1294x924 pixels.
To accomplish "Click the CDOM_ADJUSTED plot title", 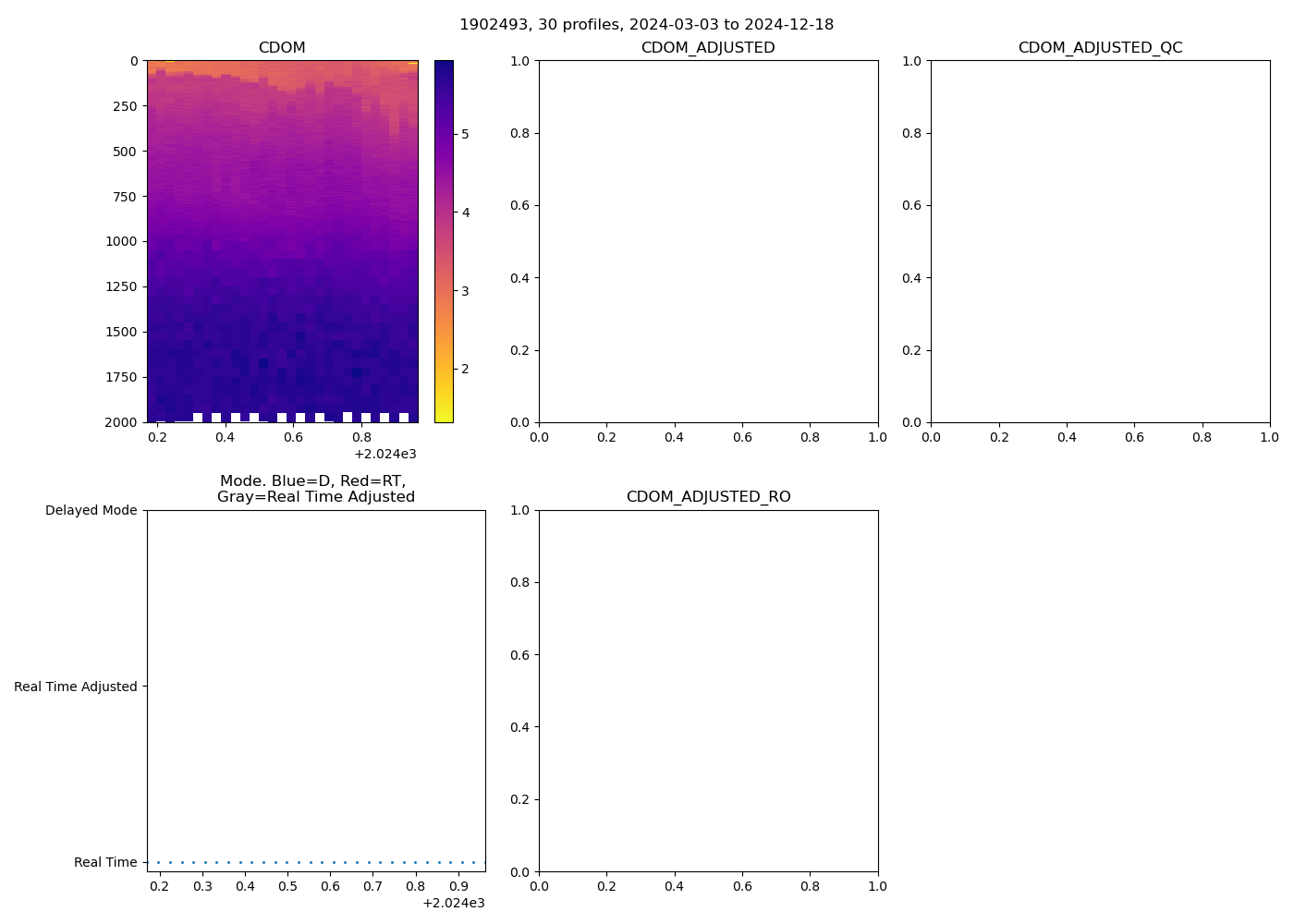I will (708, 47).
